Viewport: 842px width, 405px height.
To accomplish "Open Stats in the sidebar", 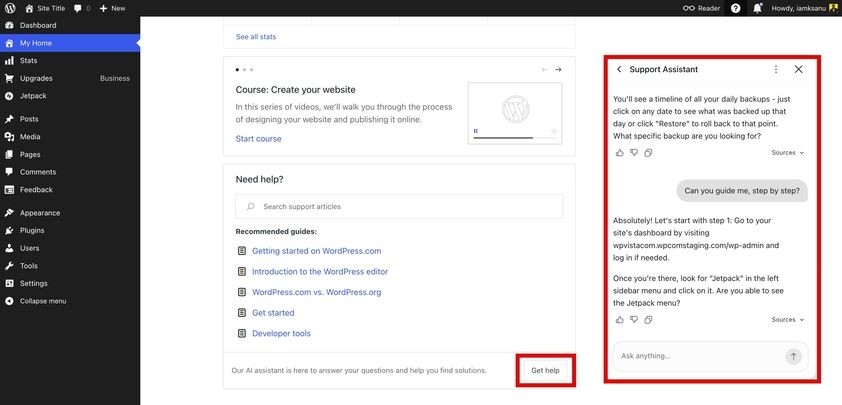I will point(70,61).
